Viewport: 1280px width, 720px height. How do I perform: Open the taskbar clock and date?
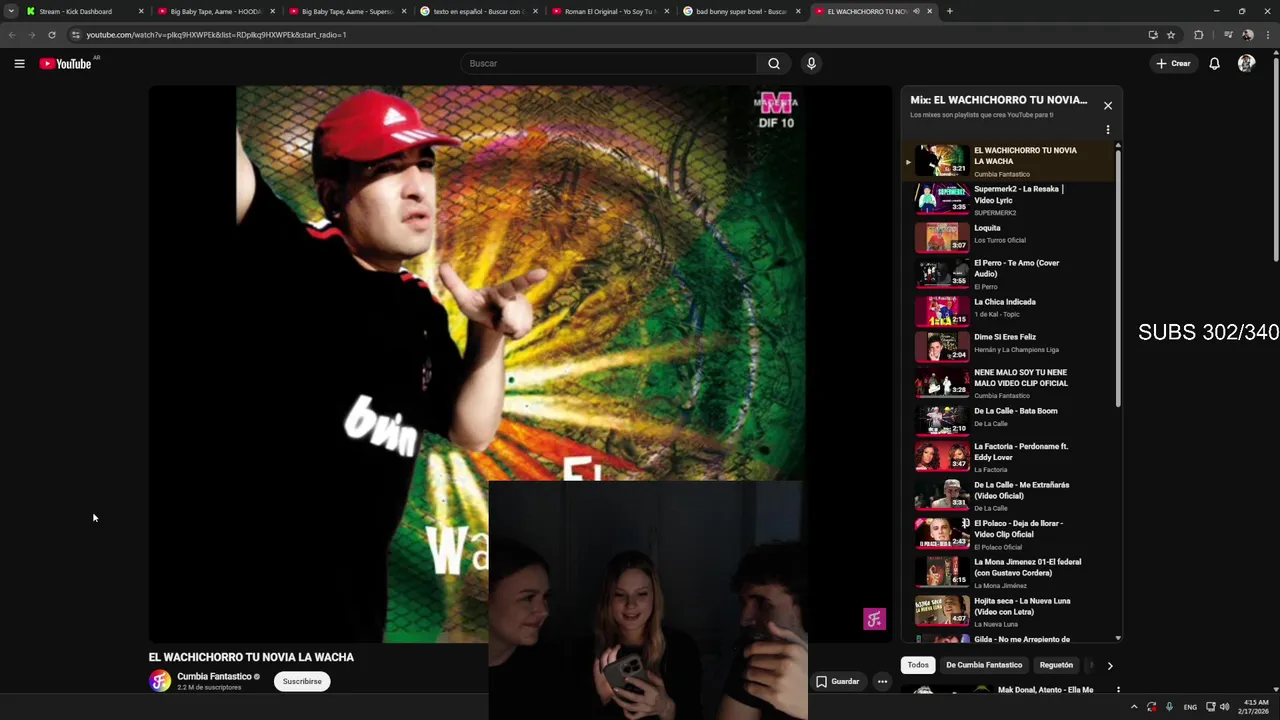tap(1255, 707)
